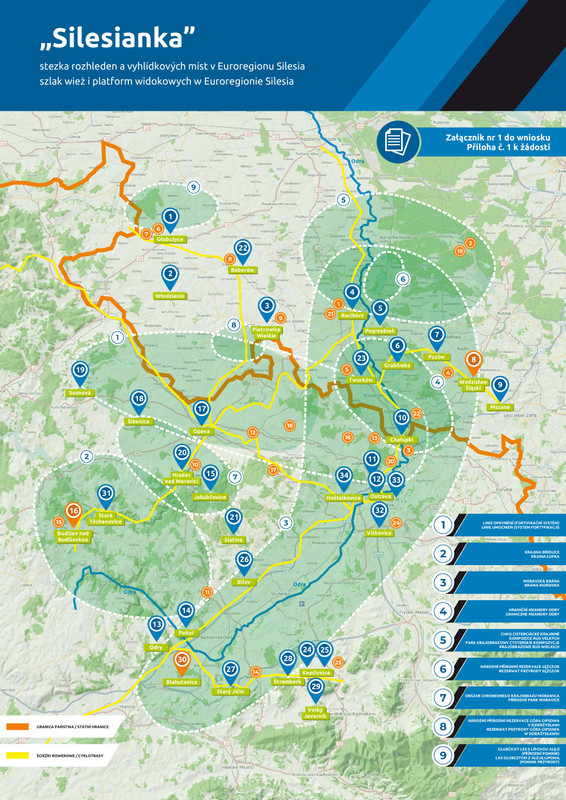Click blue pin 3 above Pietrowice Wielkie
566x800 pixels.
266,309
